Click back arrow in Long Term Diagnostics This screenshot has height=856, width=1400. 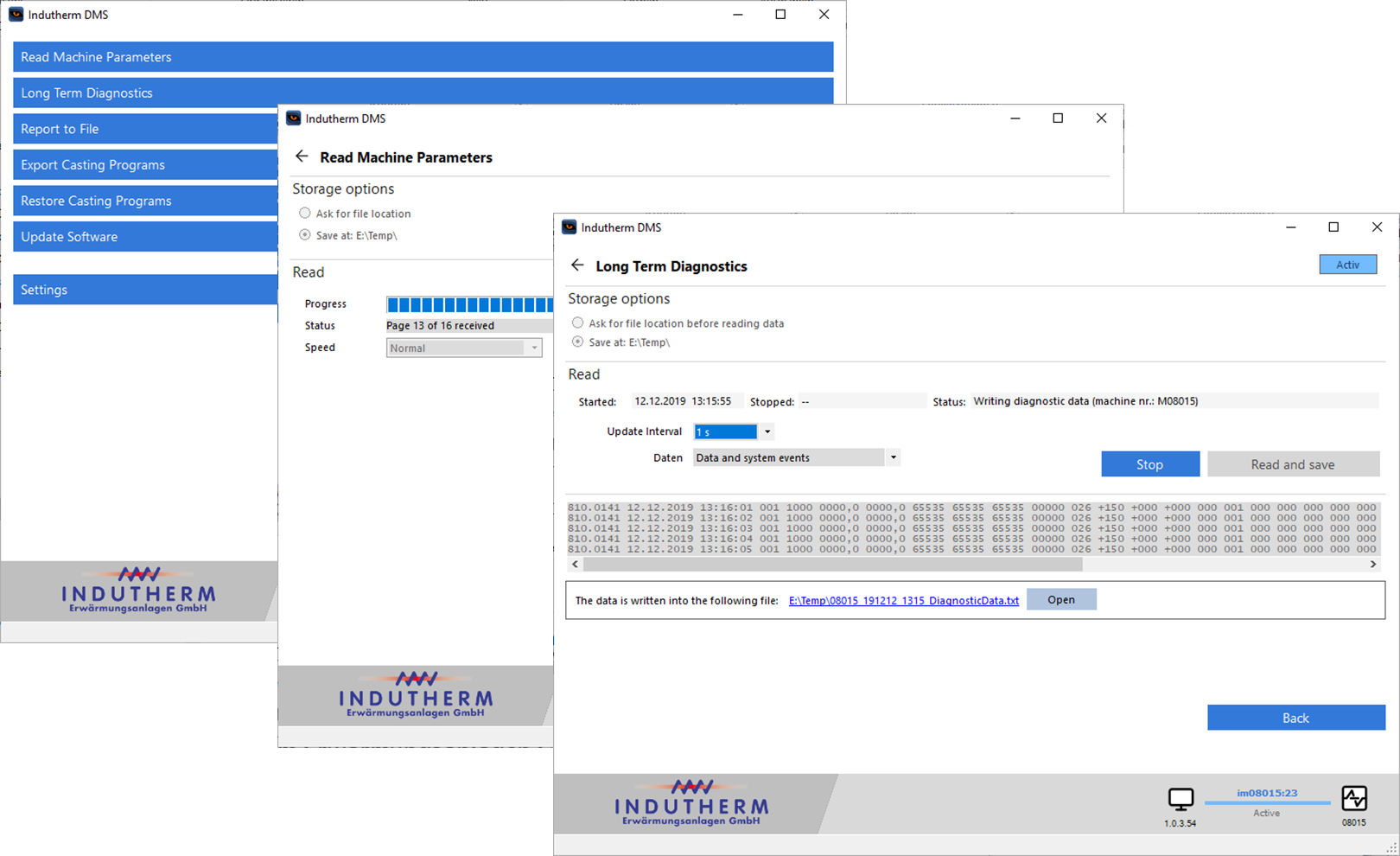click(x=577, y=265)
